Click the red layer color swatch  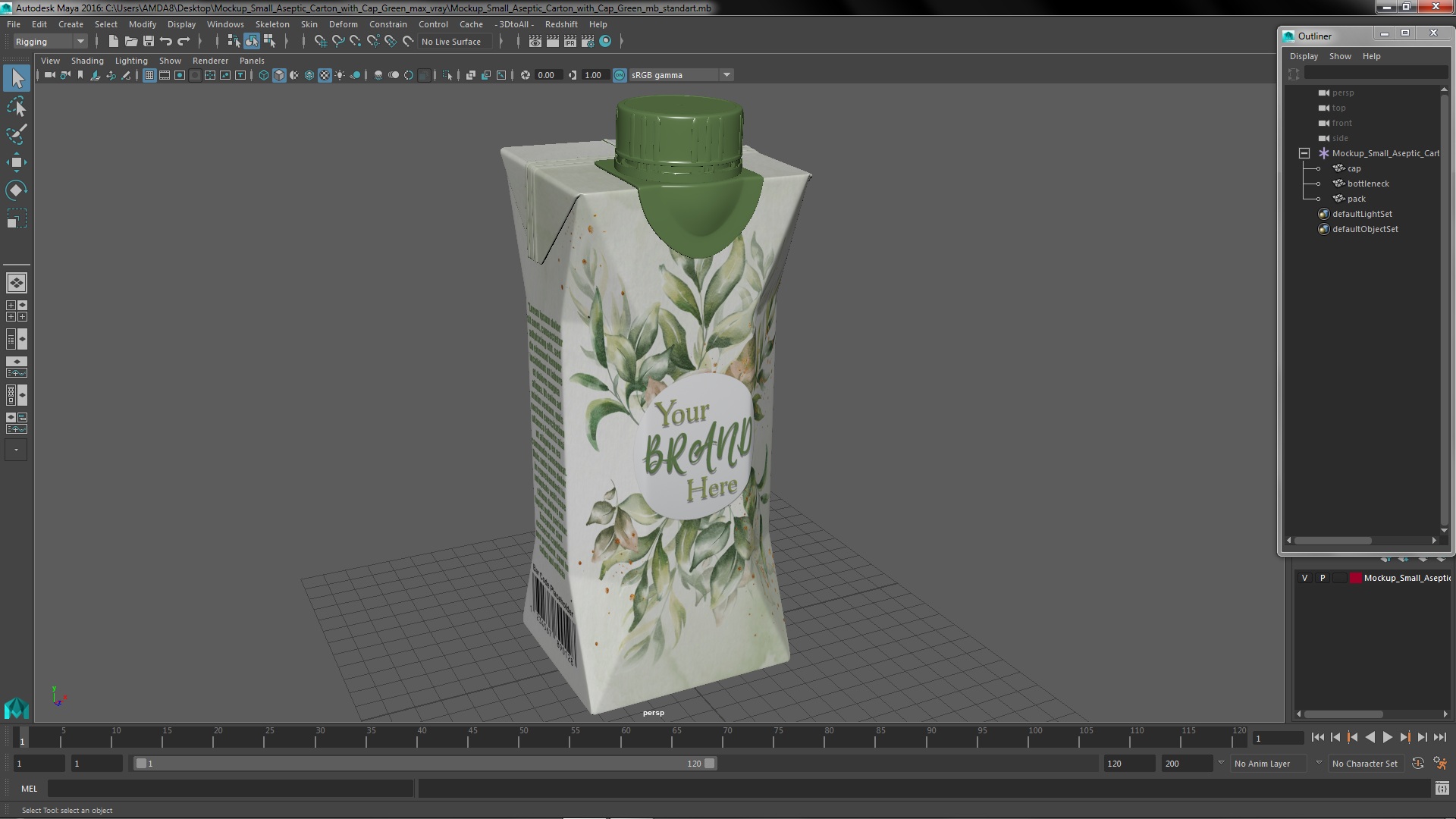(x=1355, y=578)
